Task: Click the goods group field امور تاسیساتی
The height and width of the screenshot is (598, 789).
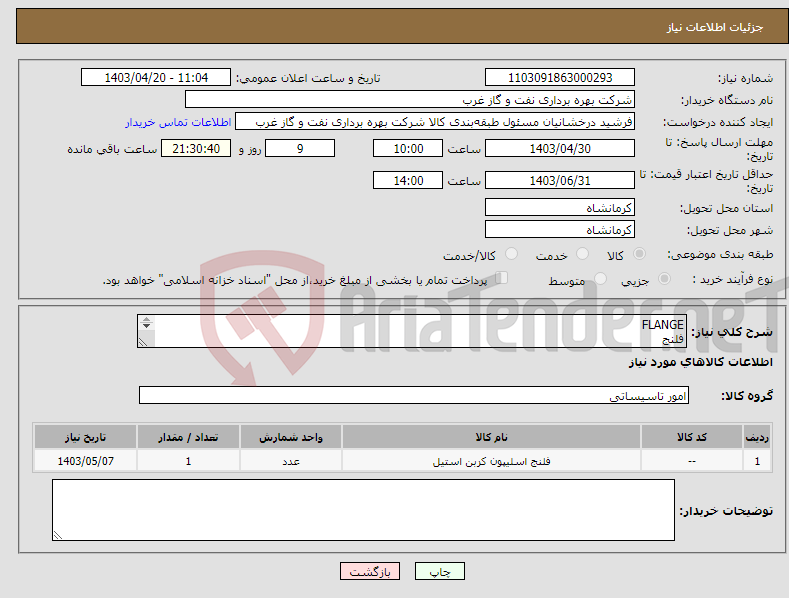Action: tap(414, 396)
